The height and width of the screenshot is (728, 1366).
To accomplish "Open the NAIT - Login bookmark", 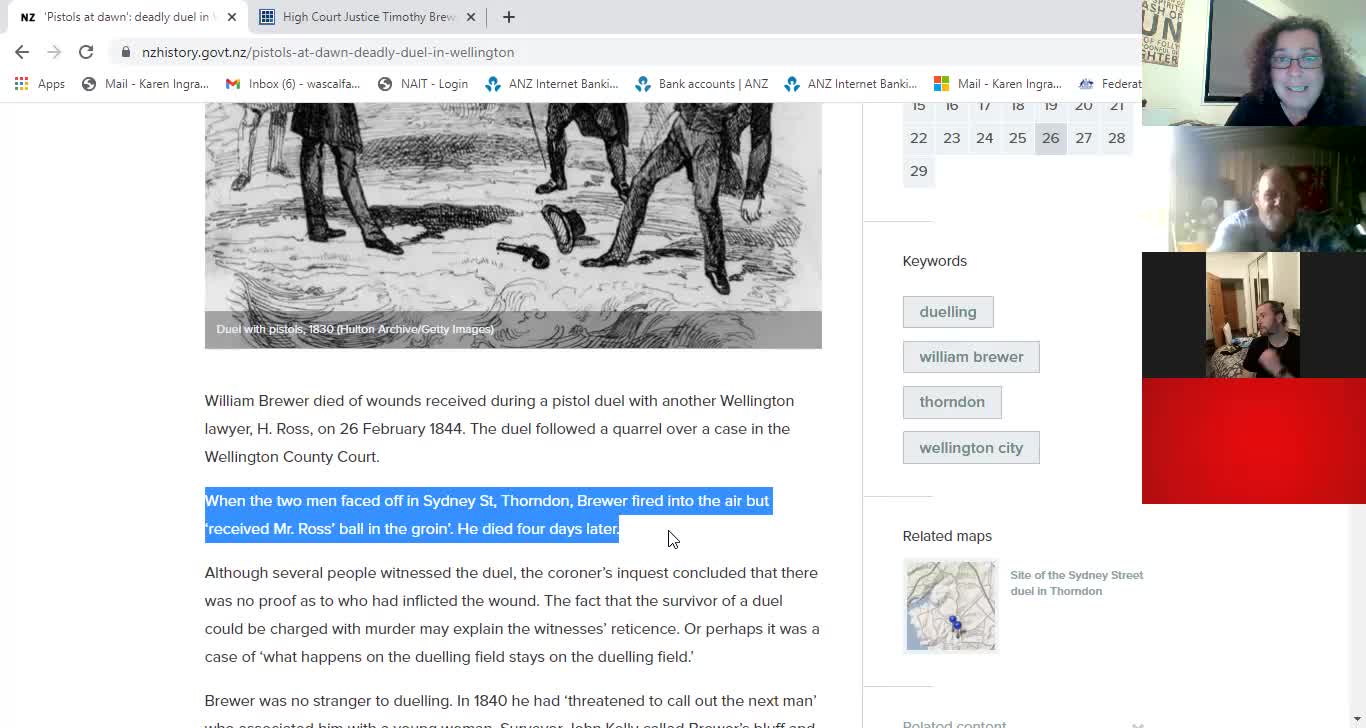I will click(422, 84).
